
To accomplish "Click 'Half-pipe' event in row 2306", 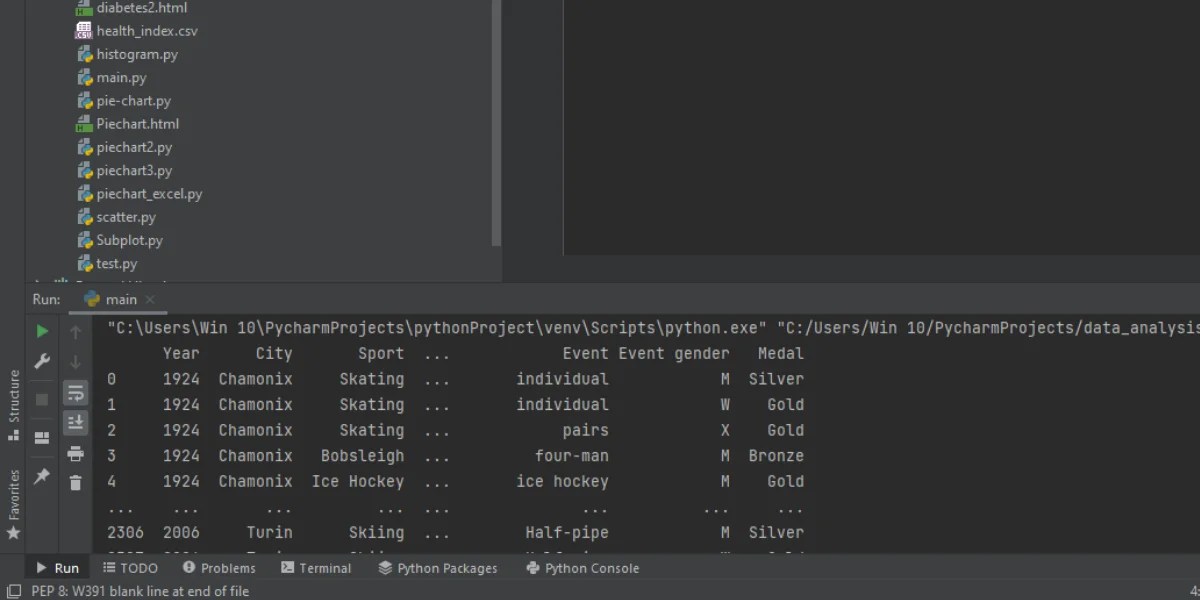I will click(567, 532).
